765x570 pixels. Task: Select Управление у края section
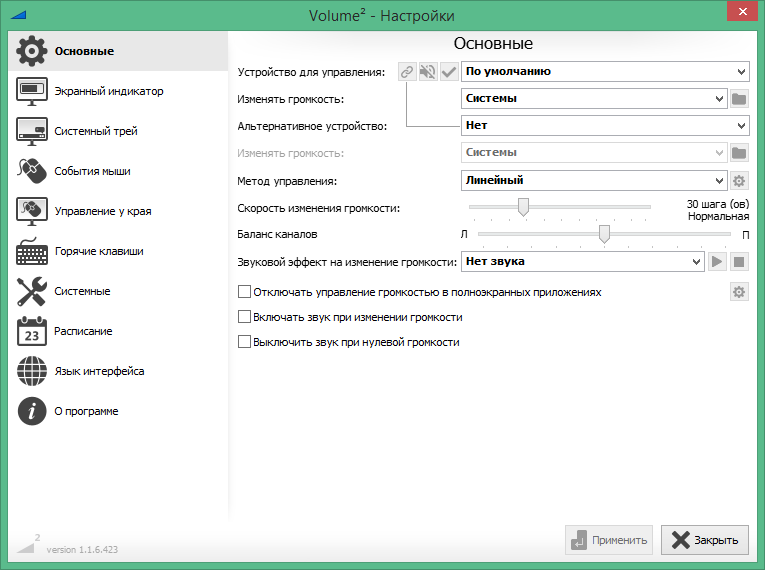coord(118,211)
